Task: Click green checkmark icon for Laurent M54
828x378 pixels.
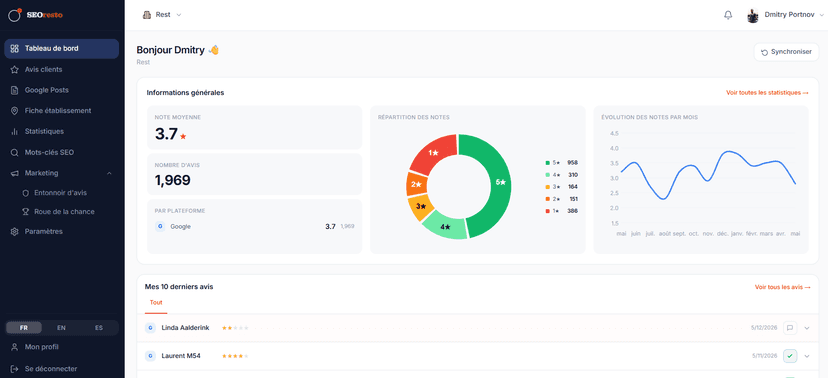Action: pos(790,356)
